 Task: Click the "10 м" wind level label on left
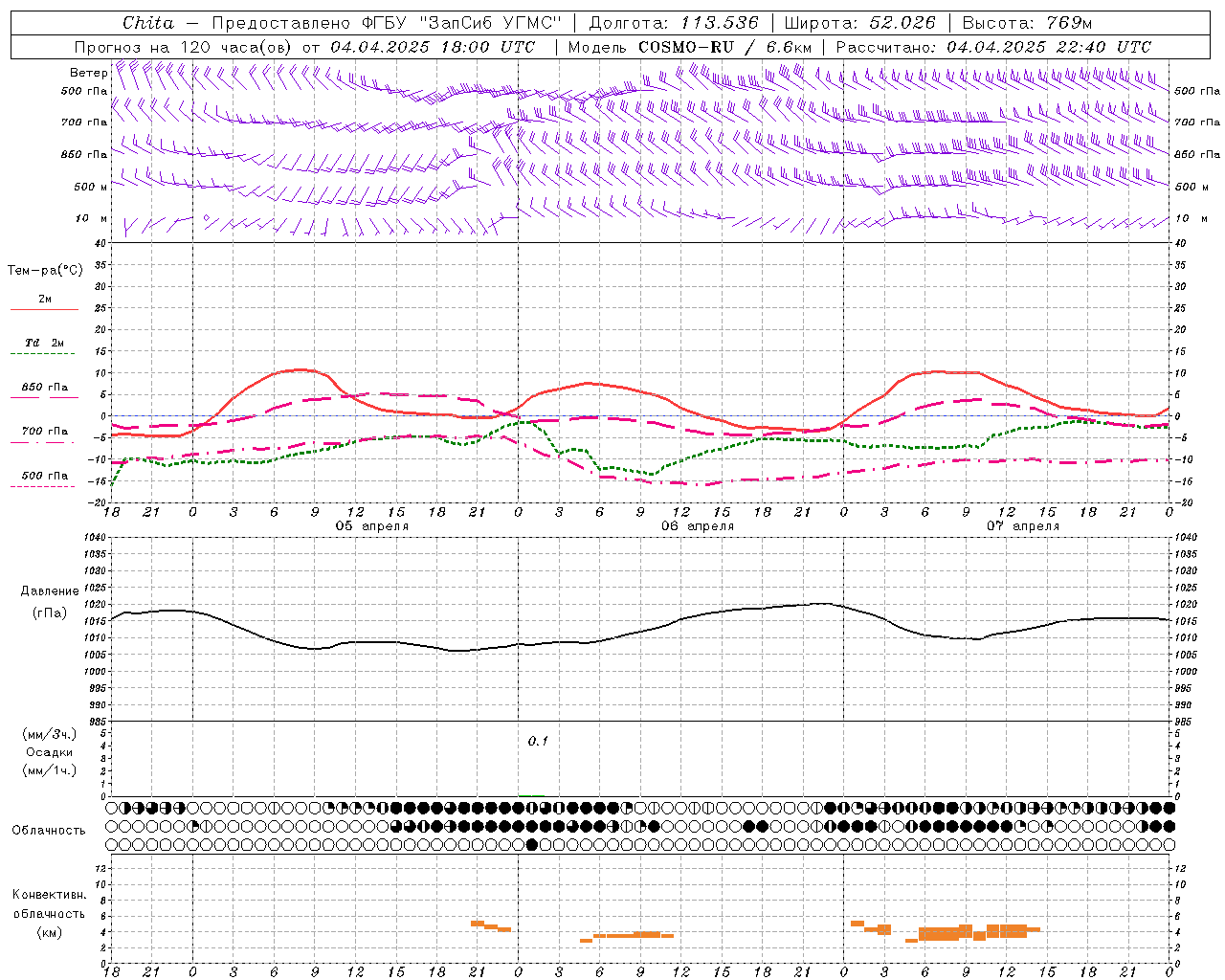tap(92, 218)
